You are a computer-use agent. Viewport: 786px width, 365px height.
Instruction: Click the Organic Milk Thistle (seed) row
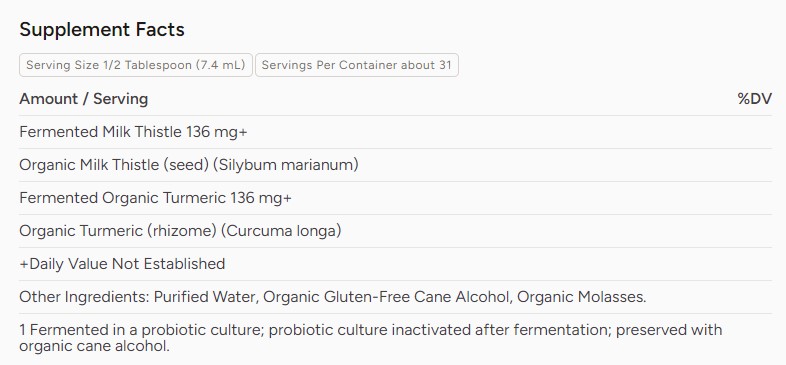click(395, 165)
